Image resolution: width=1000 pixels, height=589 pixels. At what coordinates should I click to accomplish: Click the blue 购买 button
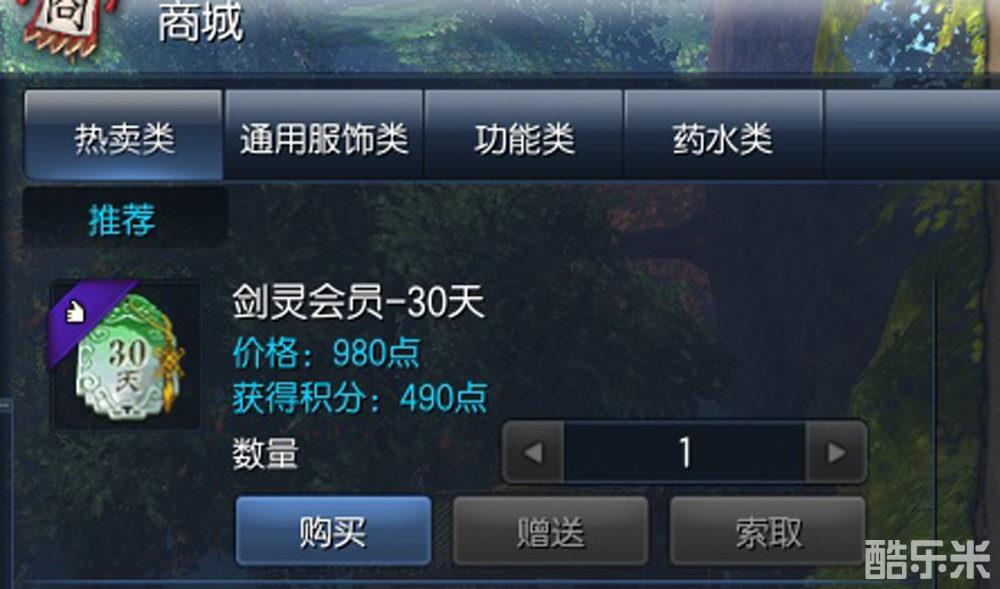coord(334,531)
